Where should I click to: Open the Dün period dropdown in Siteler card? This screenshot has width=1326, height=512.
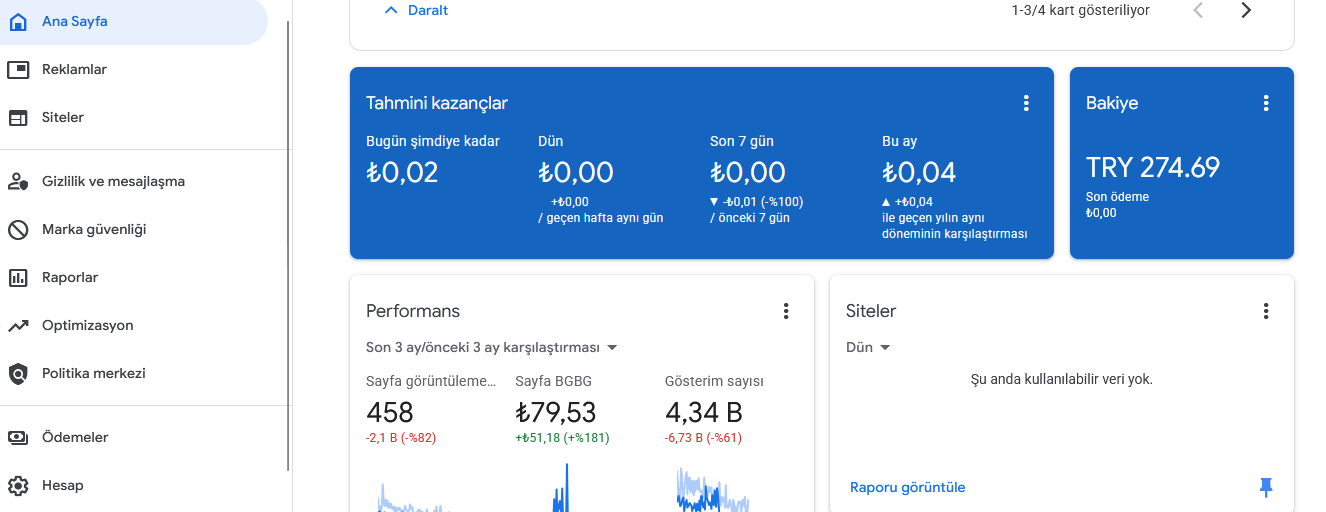tap(868, 347)
